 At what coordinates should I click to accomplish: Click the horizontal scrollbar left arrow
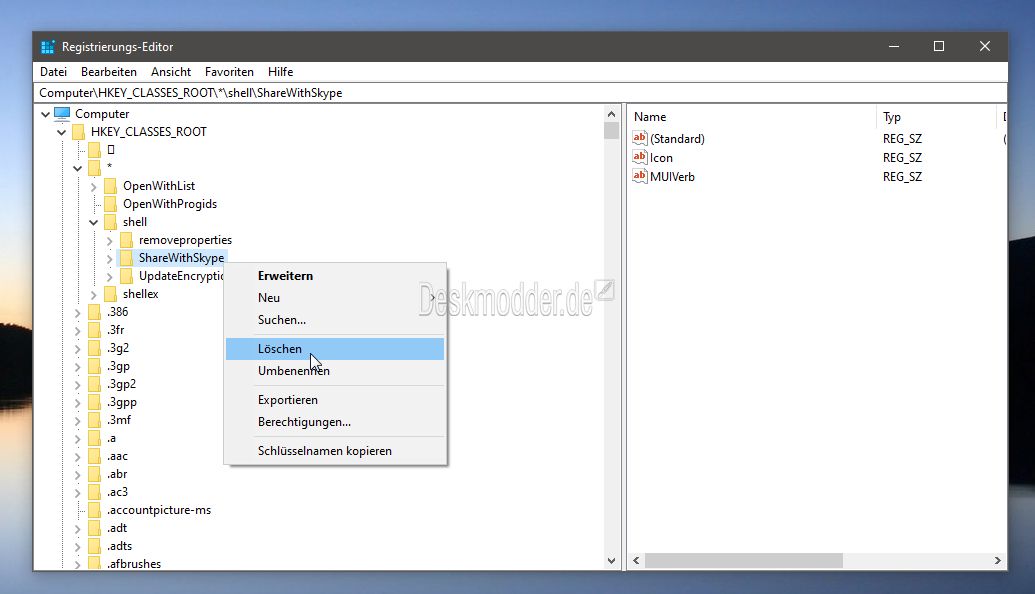[636, 560]
